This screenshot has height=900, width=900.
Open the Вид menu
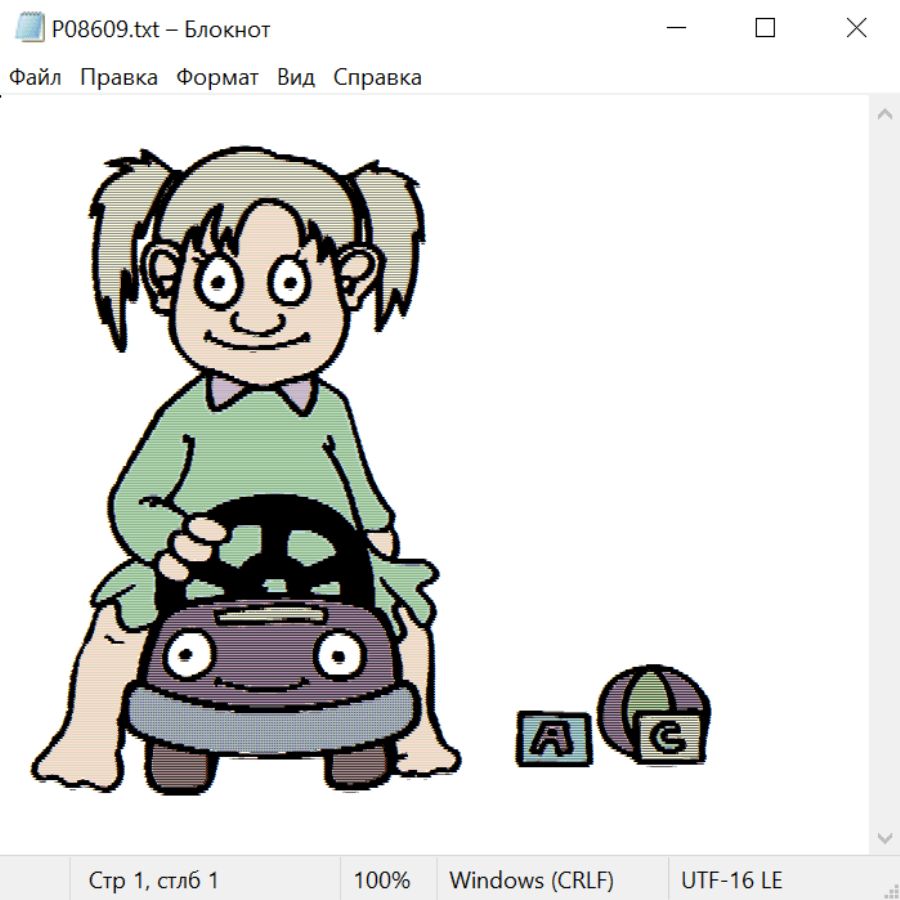(x=296, y=78)
